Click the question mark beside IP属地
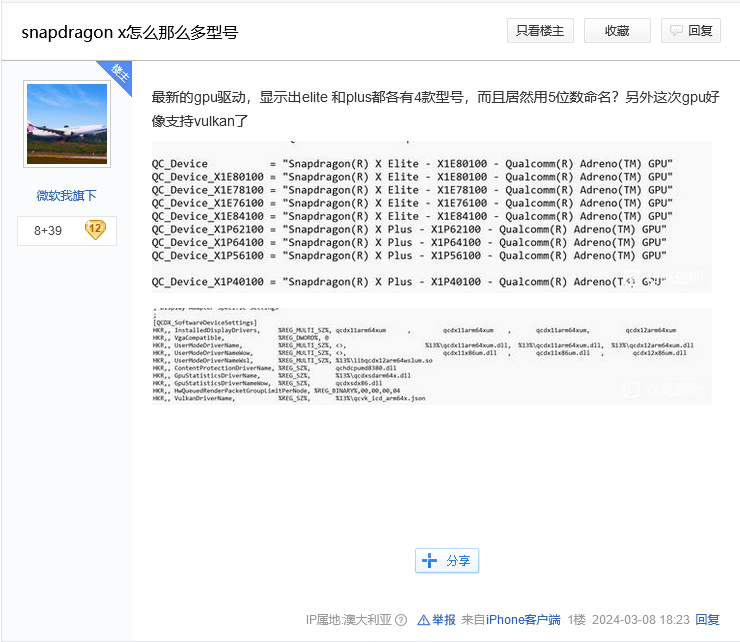Image resolution: width=740 pixels, height=642 pixels. (400, 620)
